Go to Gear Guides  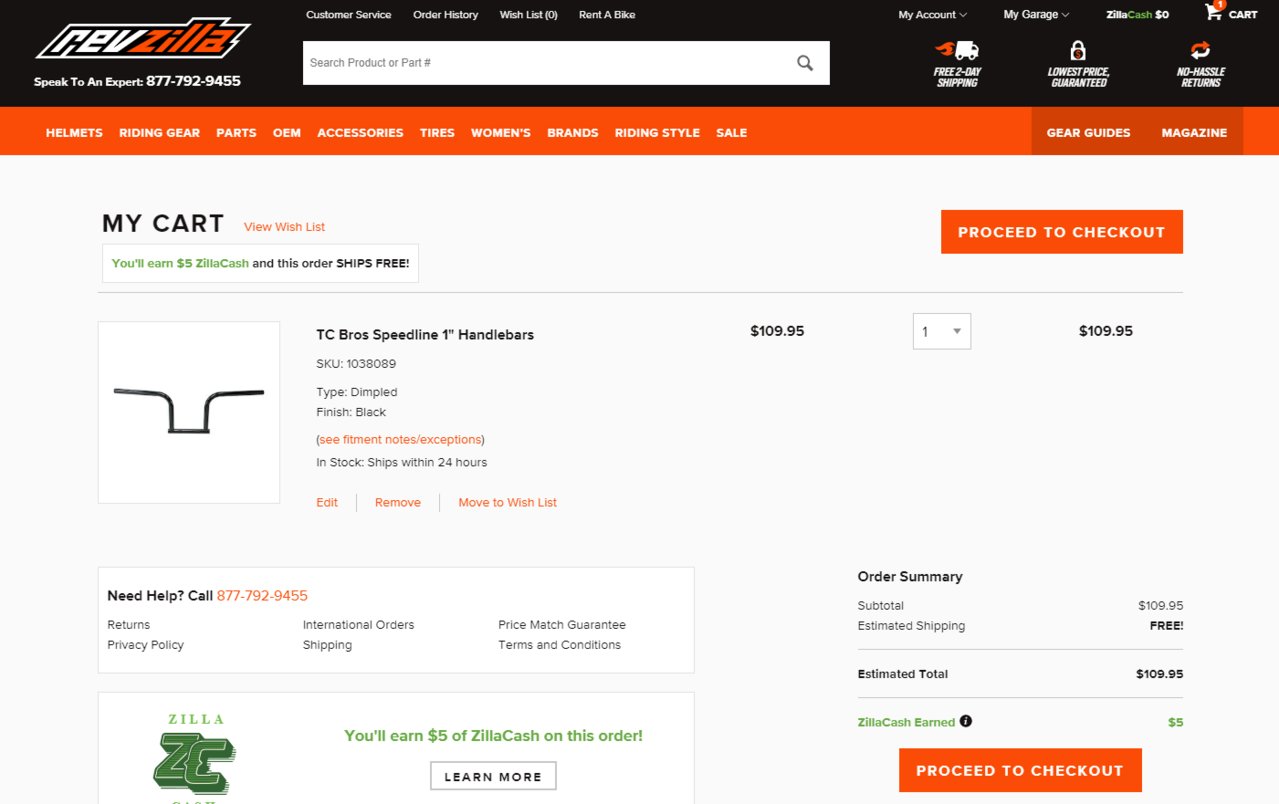pos(1088,132)
